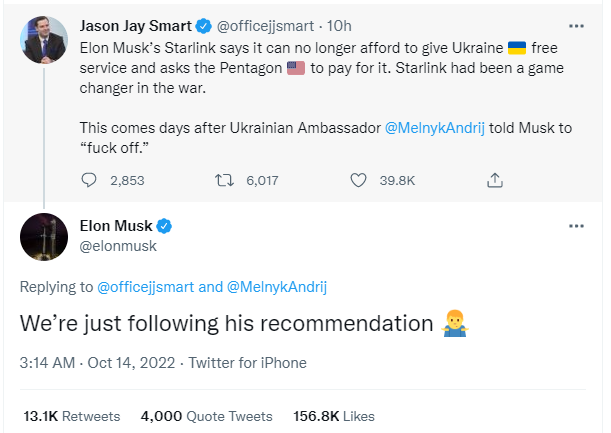
Task: View the 156.8K Likes list
Action: pyautogui.click(x=334, y=416)
